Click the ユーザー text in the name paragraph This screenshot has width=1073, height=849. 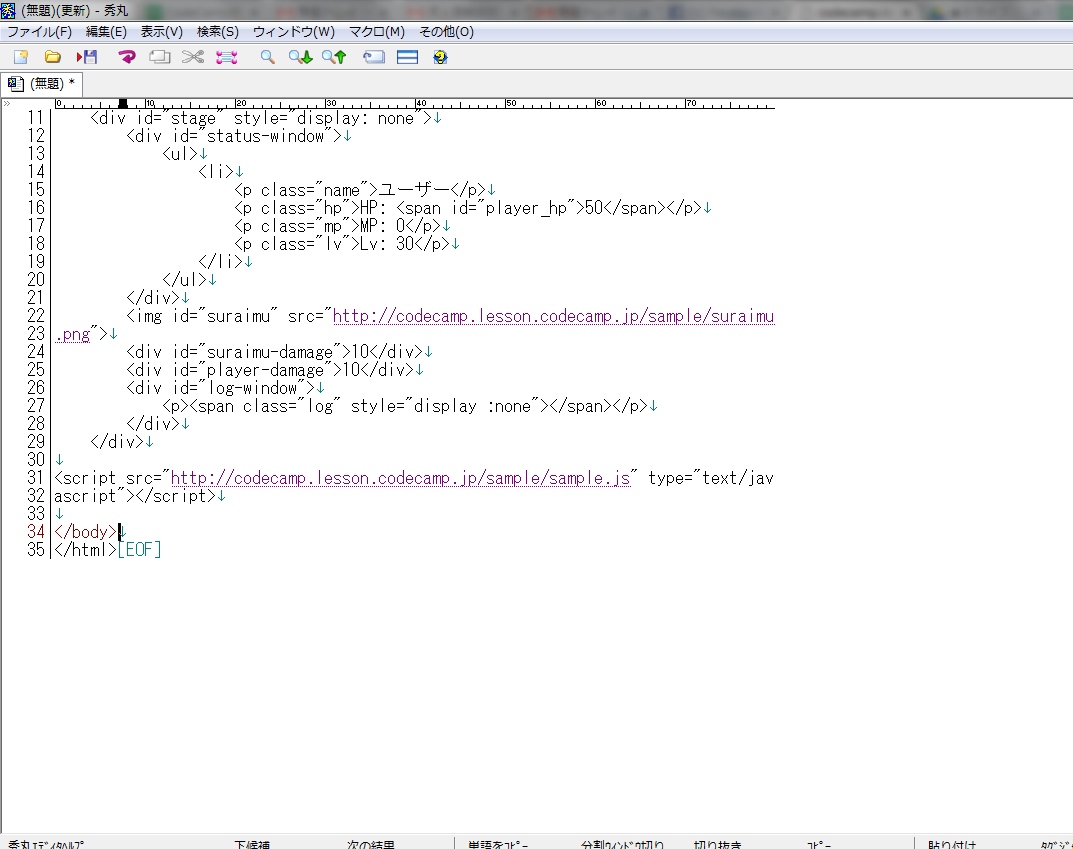414,190
